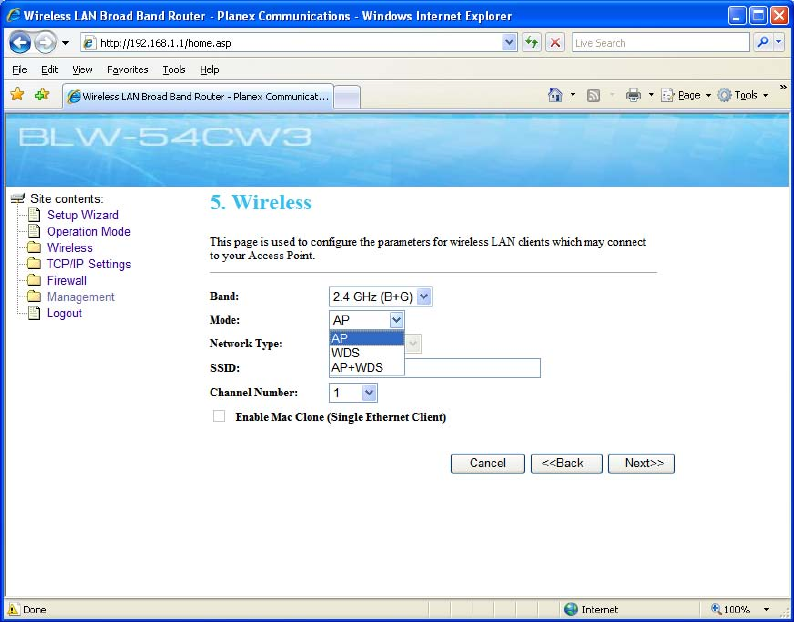This screenshot has width=794, height=622.
Task: Open the Edit menu
Action: [50, 70]
